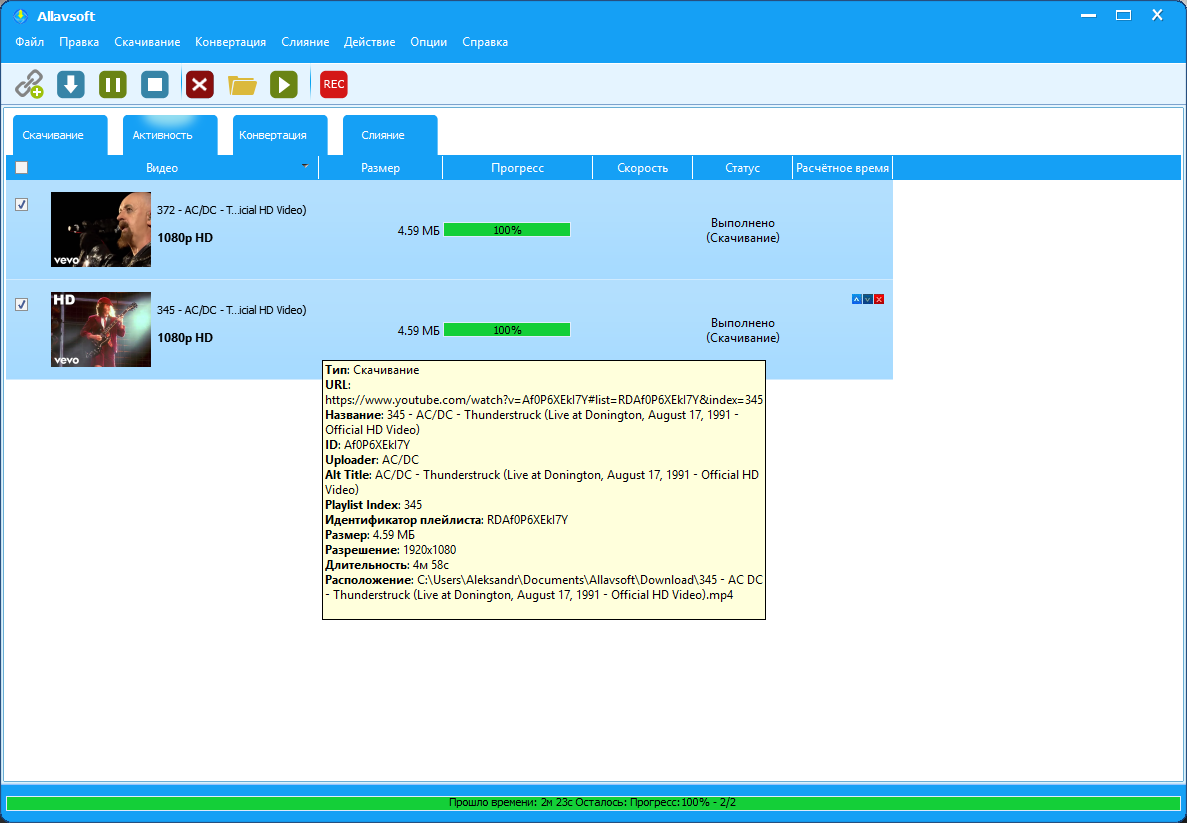Open the download folder icon

242,84
